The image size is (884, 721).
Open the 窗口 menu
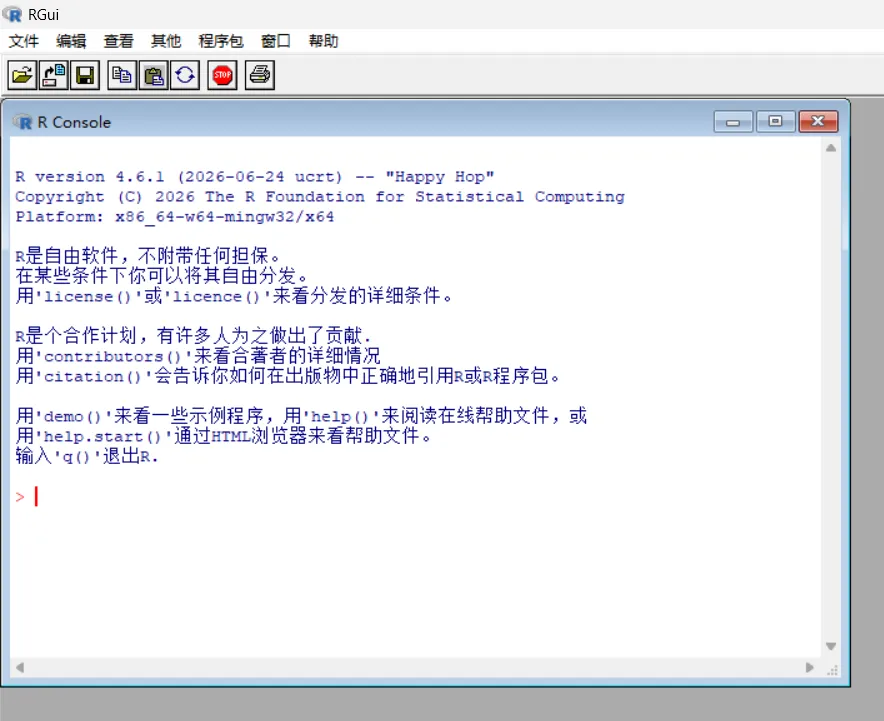[x=276, y=41]
